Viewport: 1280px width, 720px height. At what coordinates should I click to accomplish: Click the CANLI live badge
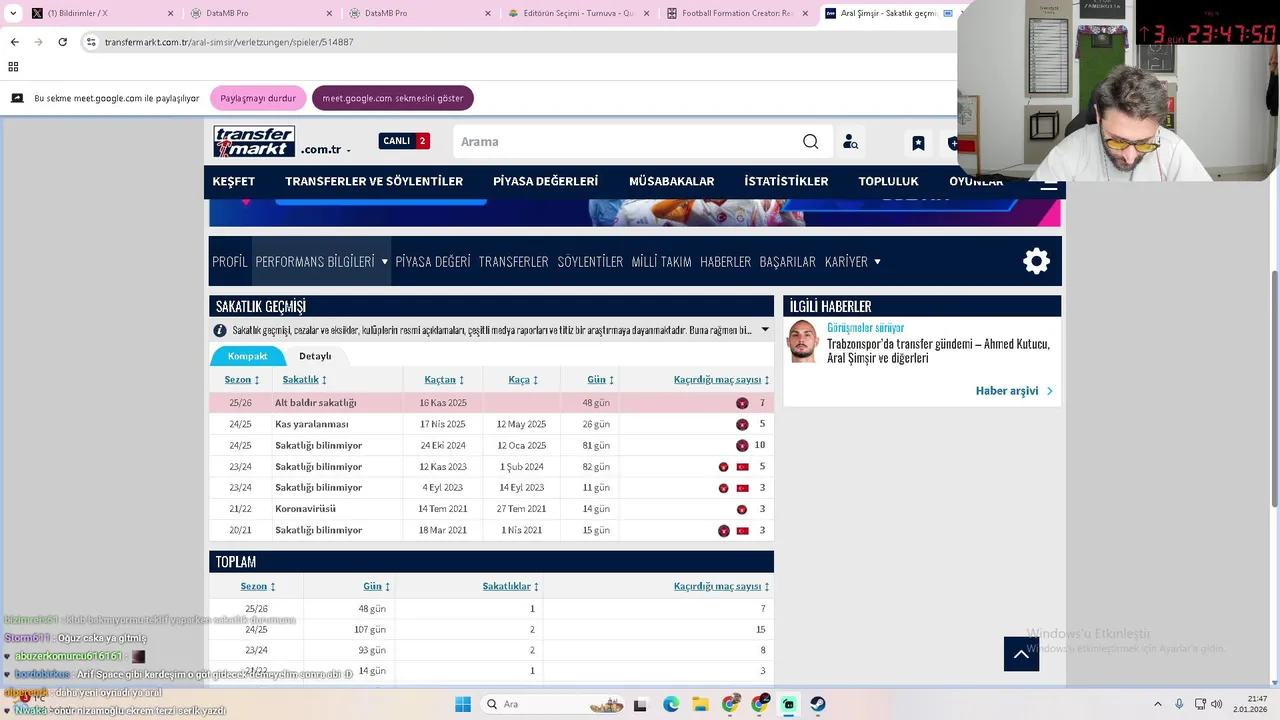click(404, 141)
